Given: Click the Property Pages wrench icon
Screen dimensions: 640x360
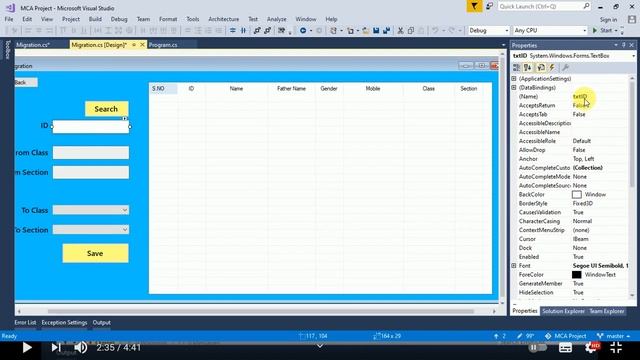Looking at the screenshot, I should [565, 68].
